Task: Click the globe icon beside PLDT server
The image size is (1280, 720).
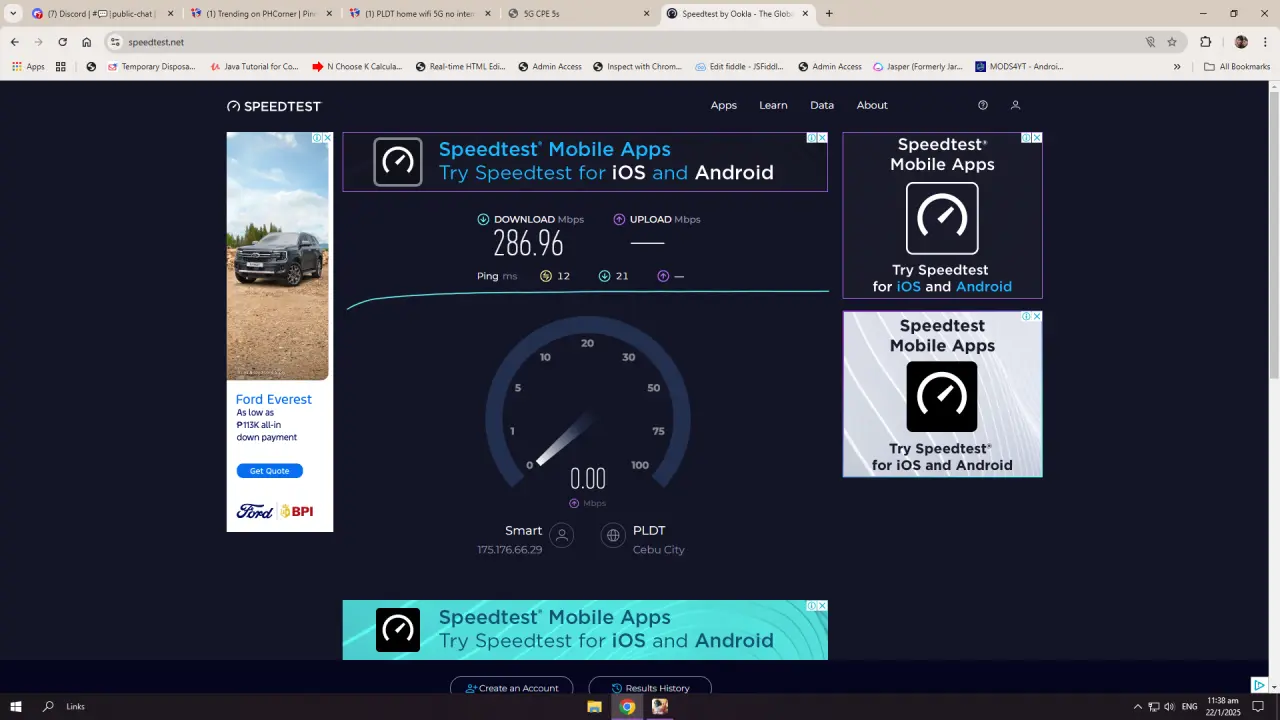Action: click(x=613, y=536)
